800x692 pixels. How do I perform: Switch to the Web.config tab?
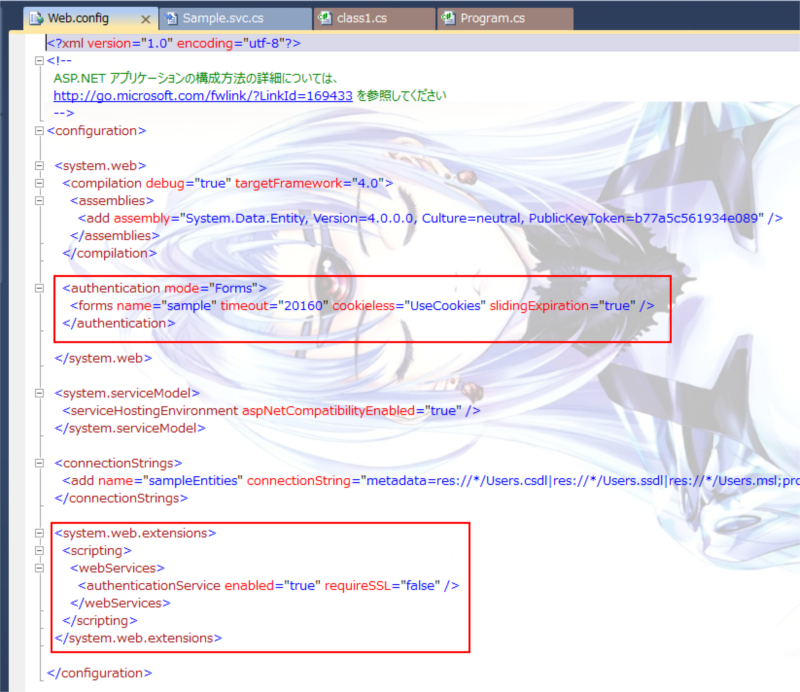coord(90,18)
